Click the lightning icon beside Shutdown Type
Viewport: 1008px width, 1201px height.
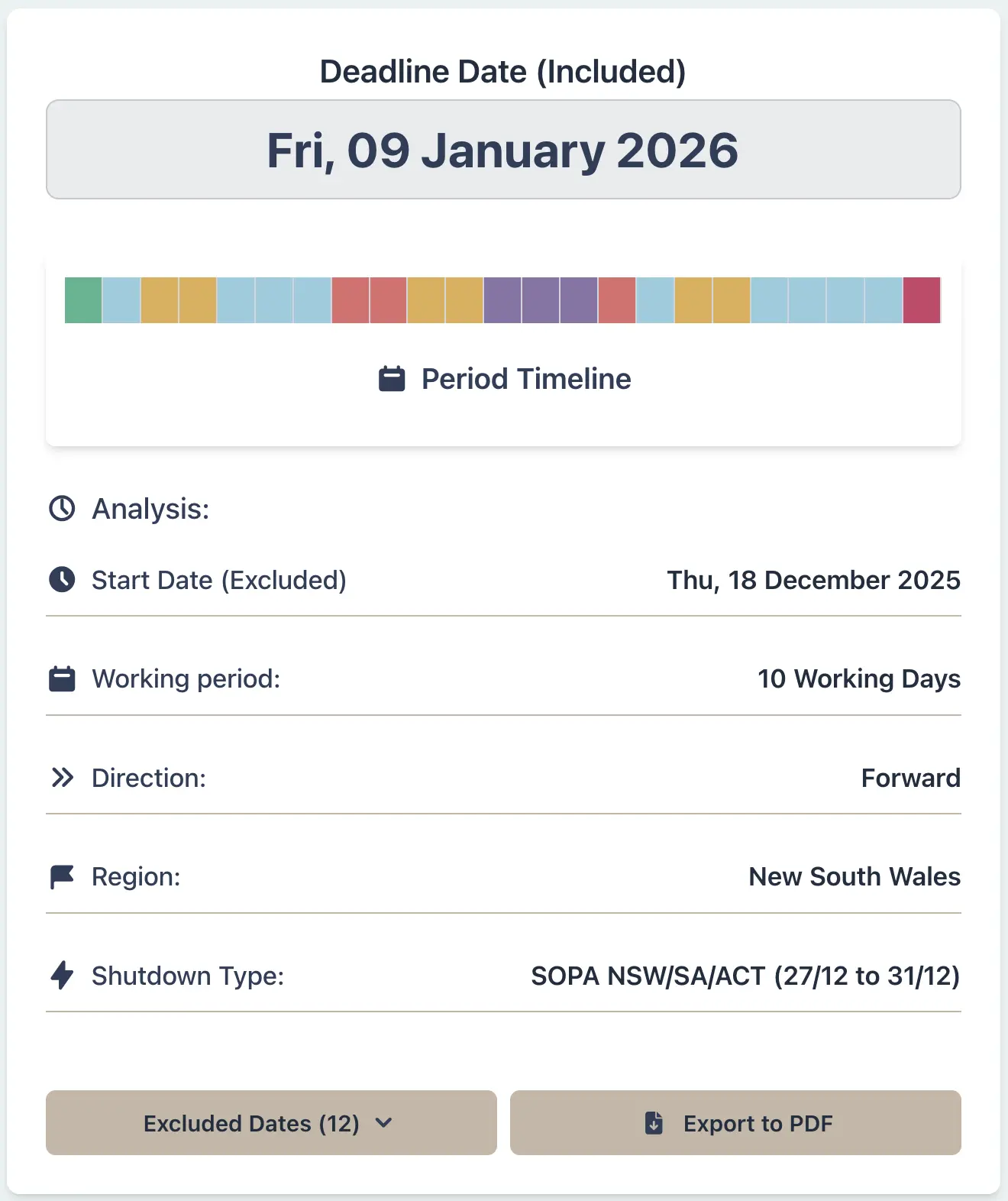[63, 976]
